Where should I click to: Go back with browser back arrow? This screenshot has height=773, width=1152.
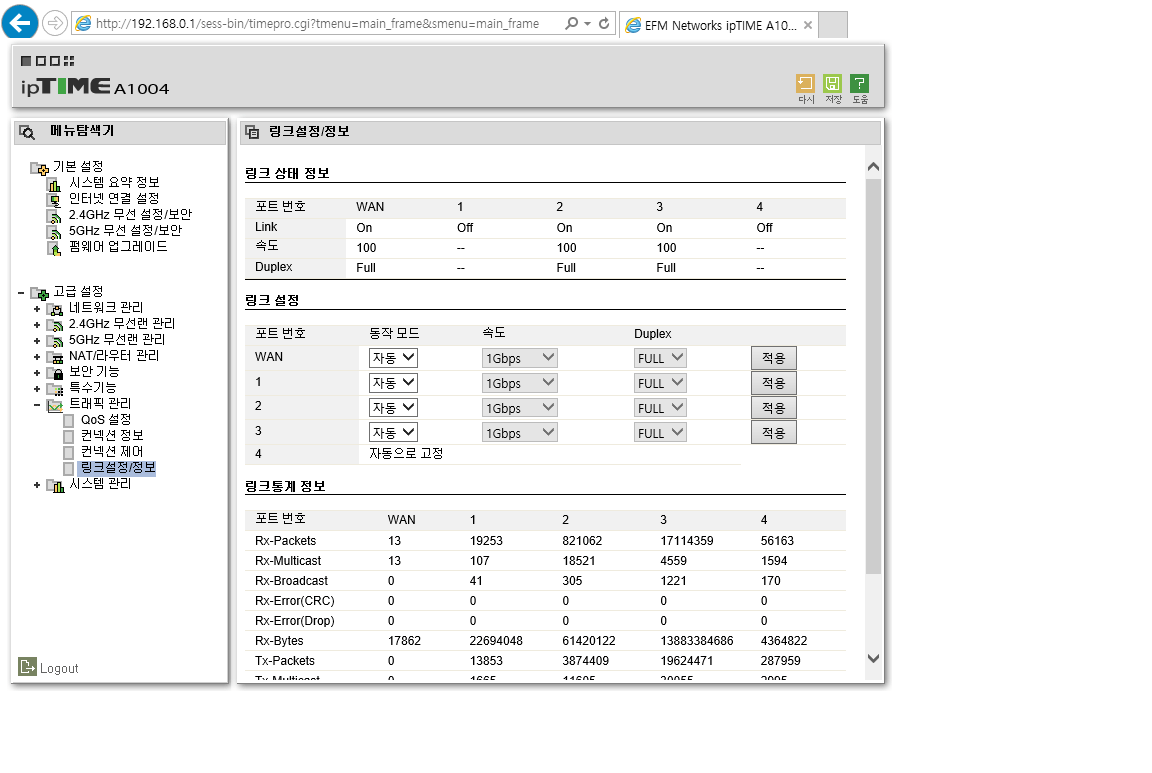(x=20, y=23)
